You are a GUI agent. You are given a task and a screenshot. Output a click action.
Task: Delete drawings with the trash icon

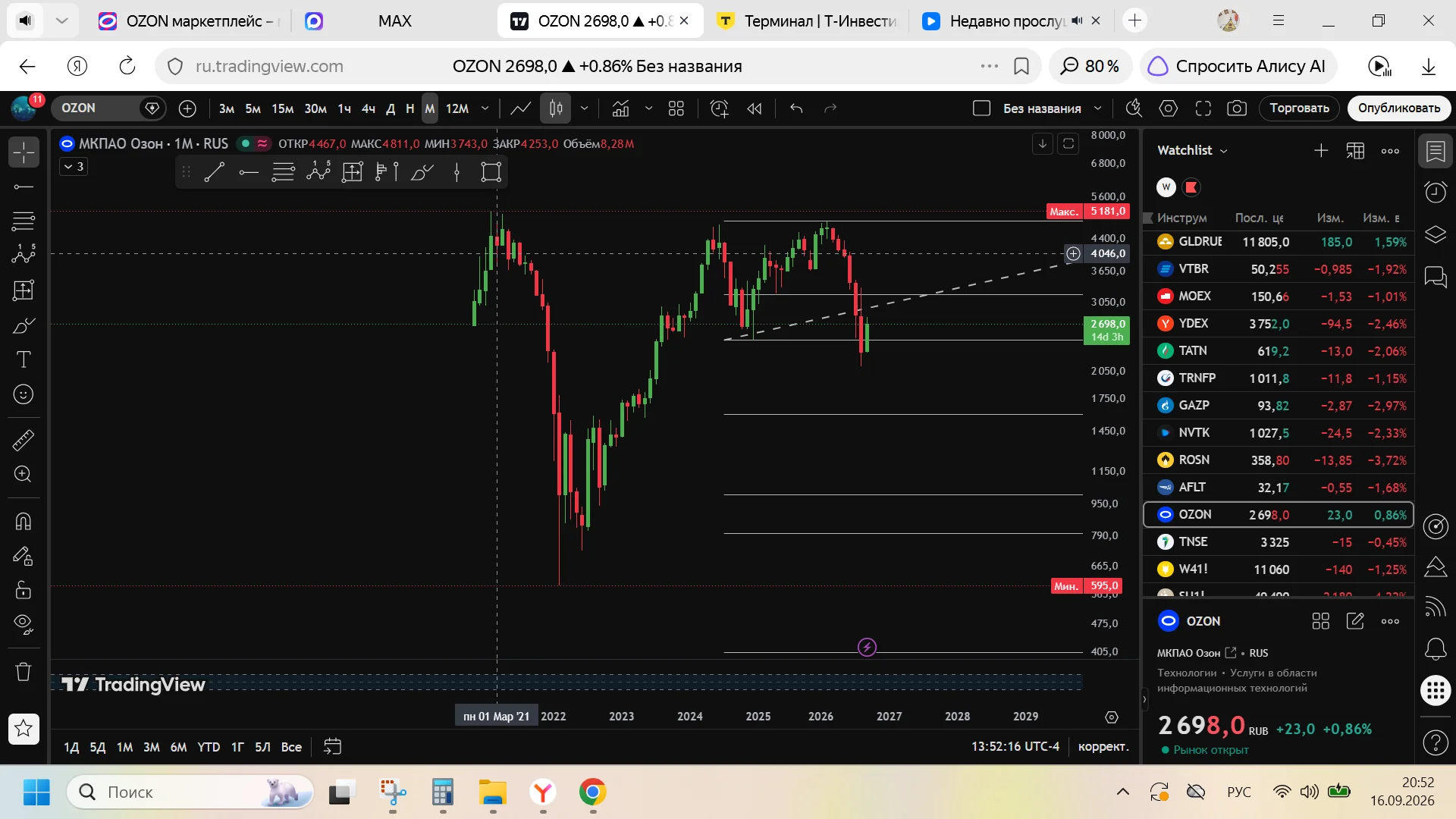tap(24, 672)
